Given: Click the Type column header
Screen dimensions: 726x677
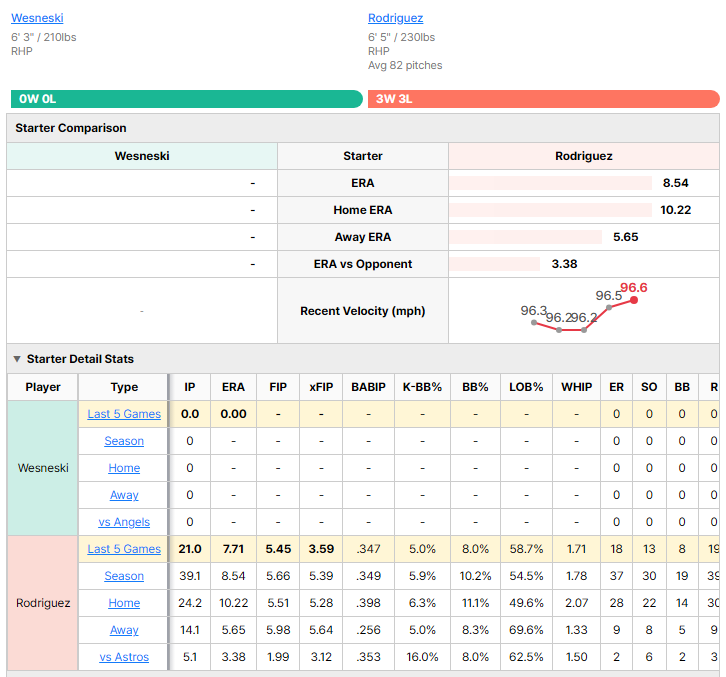Looking at the screenshot, I should click(124, 387).
